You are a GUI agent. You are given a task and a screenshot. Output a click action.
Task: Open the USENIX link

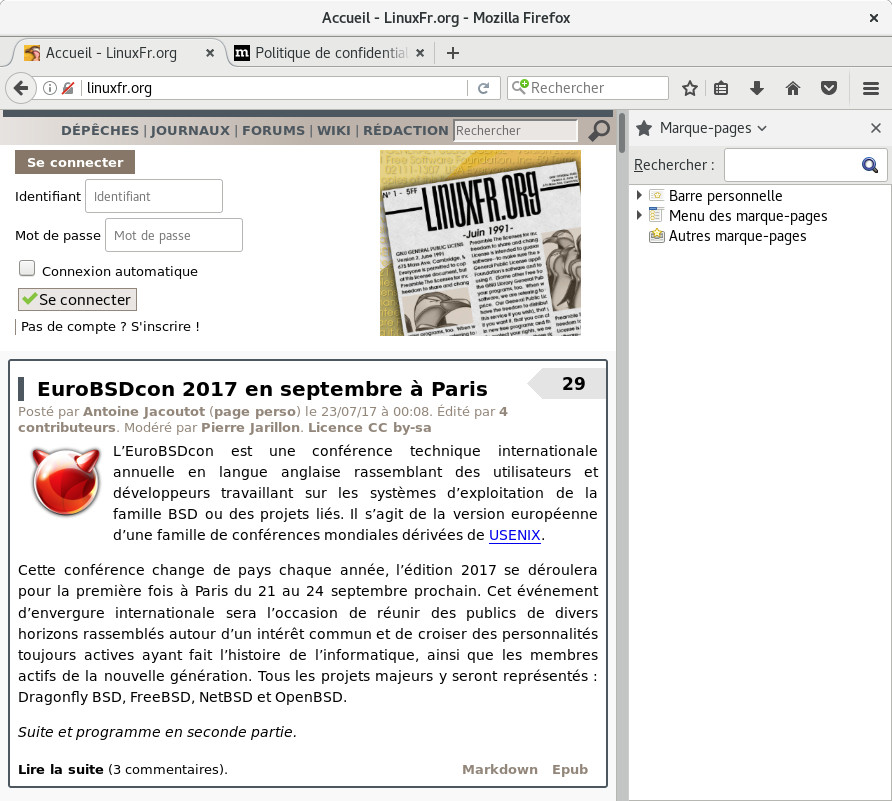tap(514, 535)
